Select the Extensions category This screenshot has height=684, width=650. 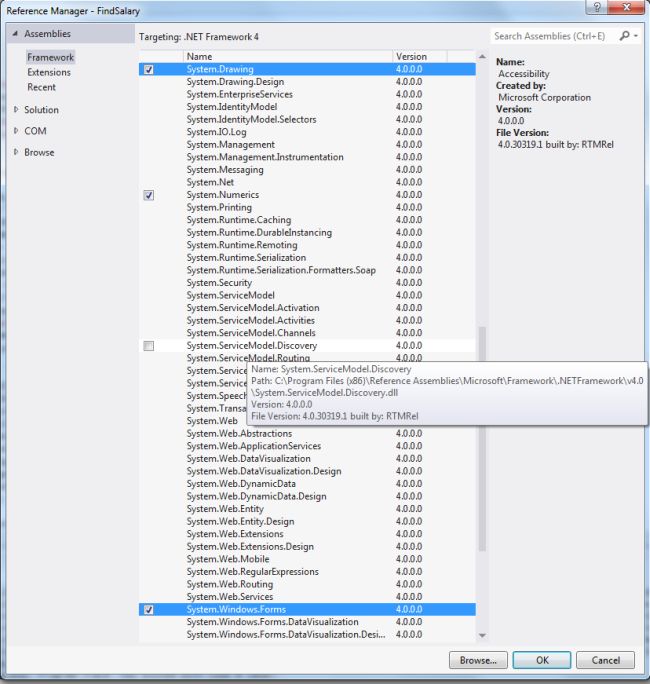(49, 72)
